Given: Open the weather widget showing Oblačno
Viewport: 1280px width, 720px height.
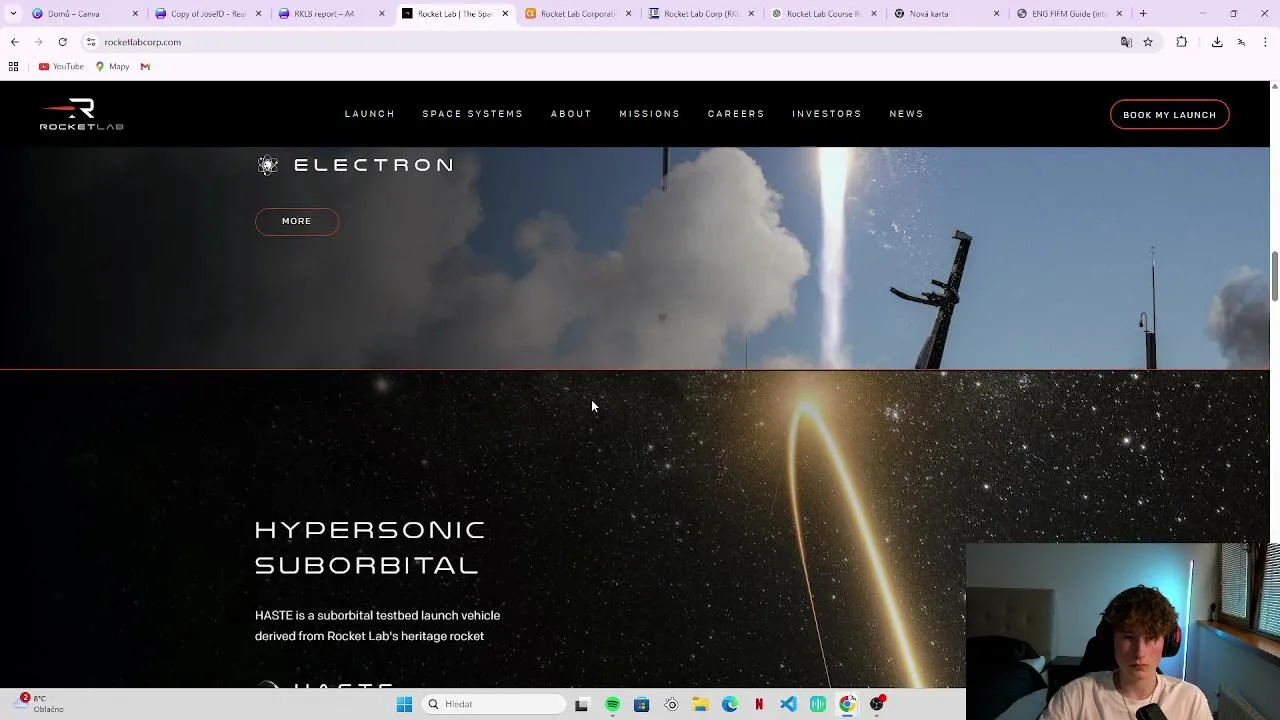Looking at the screenshot, I should pyautogui.click(x=41, y=704).
